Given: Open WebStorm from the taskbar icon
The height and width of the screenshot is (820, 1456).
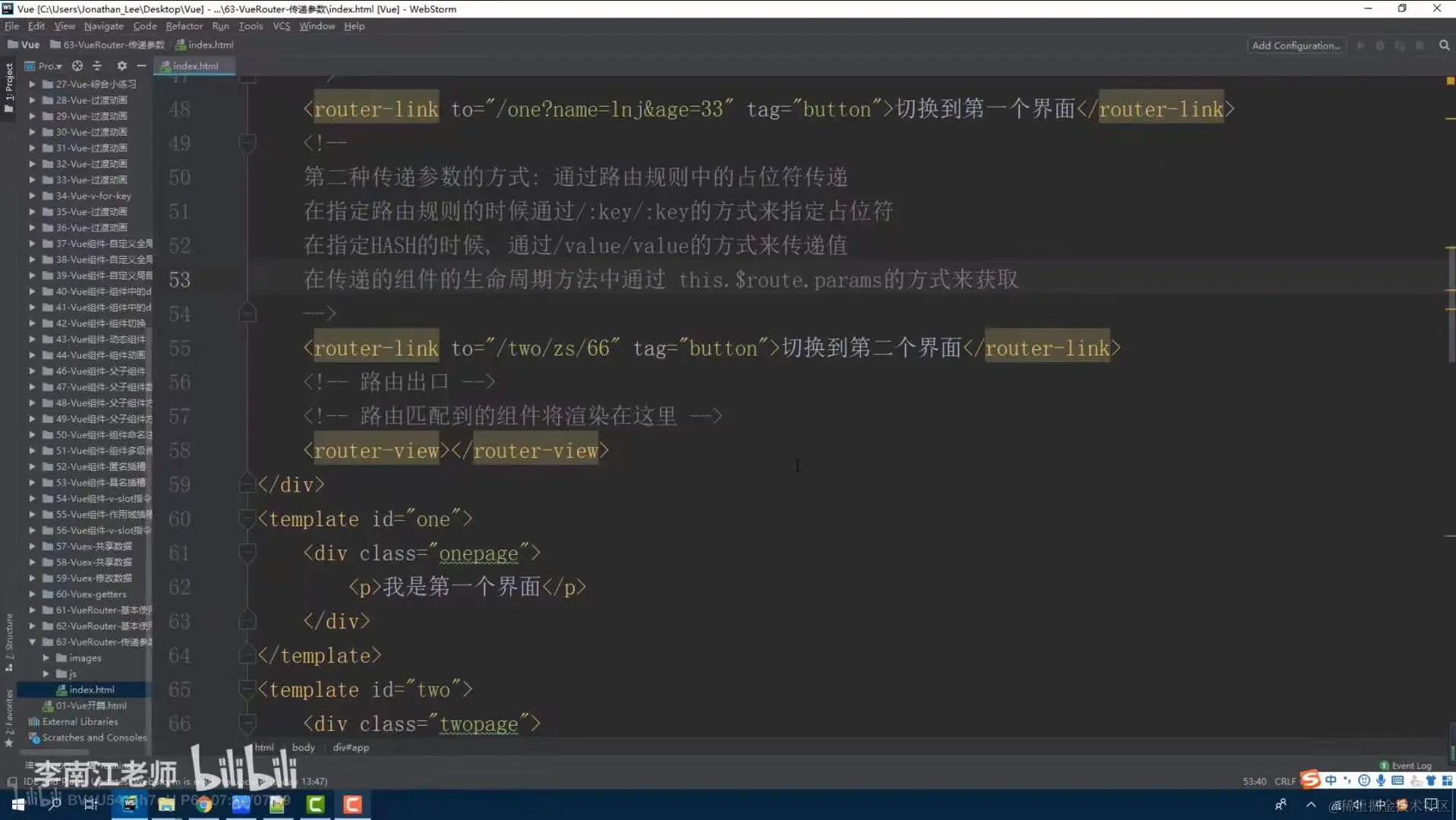Looking at the screenshot, I should click(x=129, y=805).
